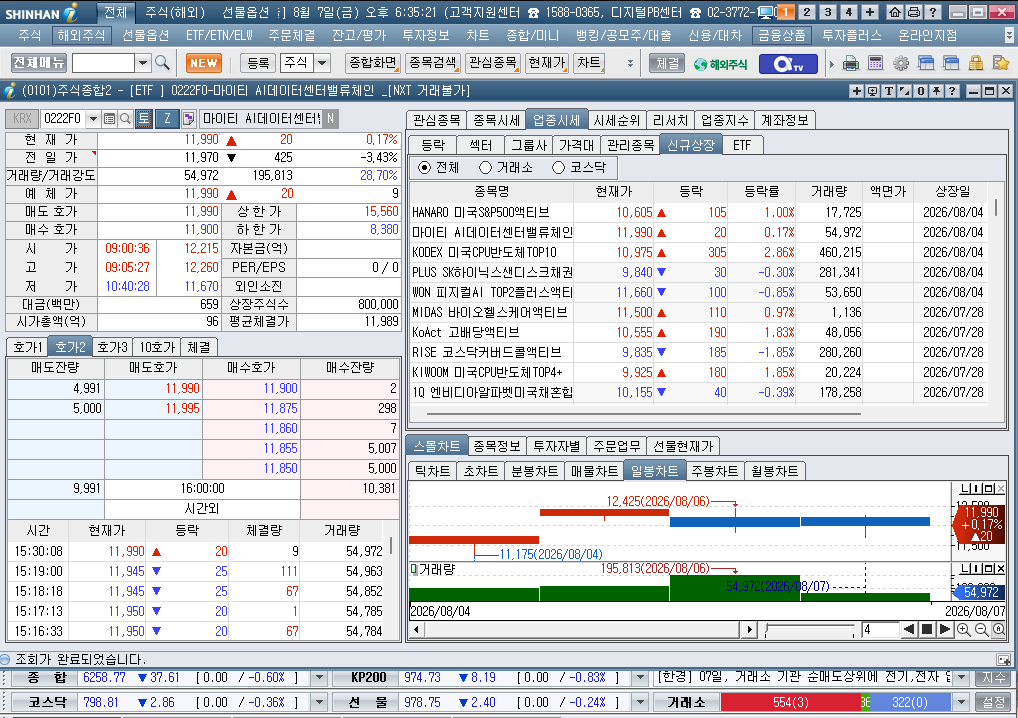1018x718 pixels.
Task: Open the 해외주식 top menu
Action: (x=81, y=36)
